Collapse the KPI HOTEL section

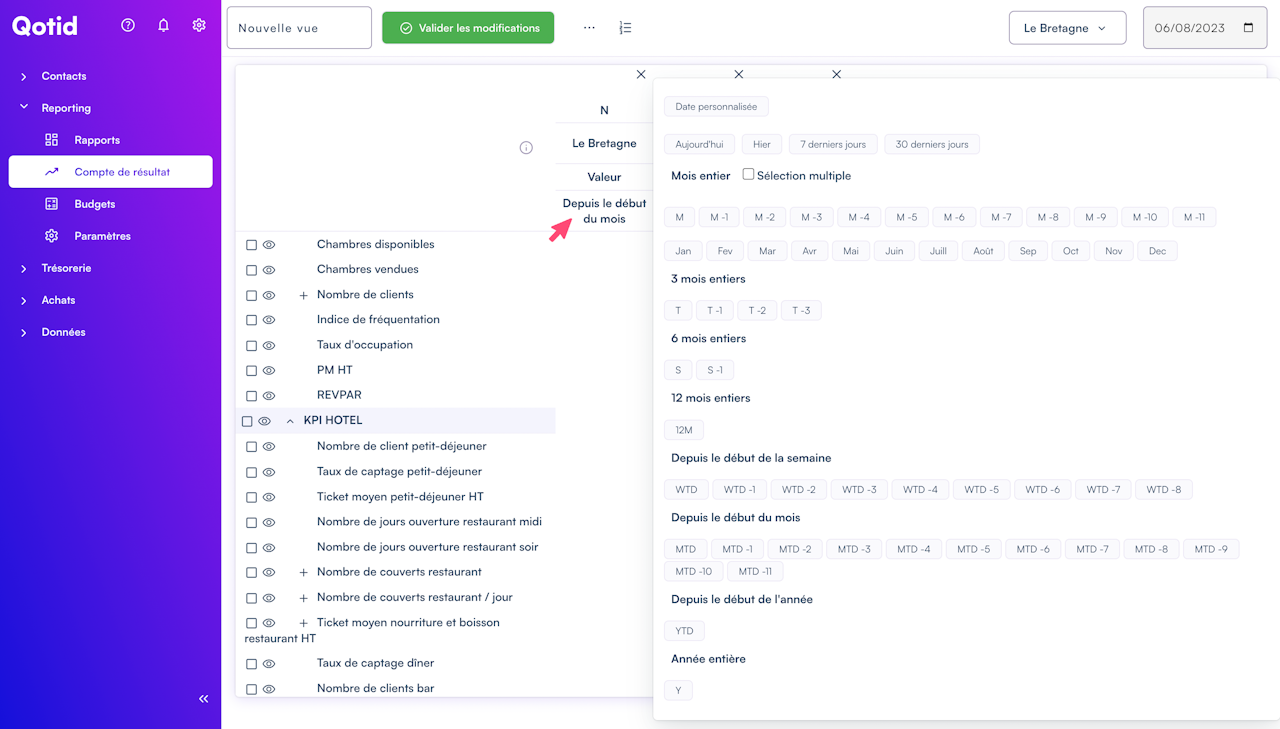coord(290,421)
